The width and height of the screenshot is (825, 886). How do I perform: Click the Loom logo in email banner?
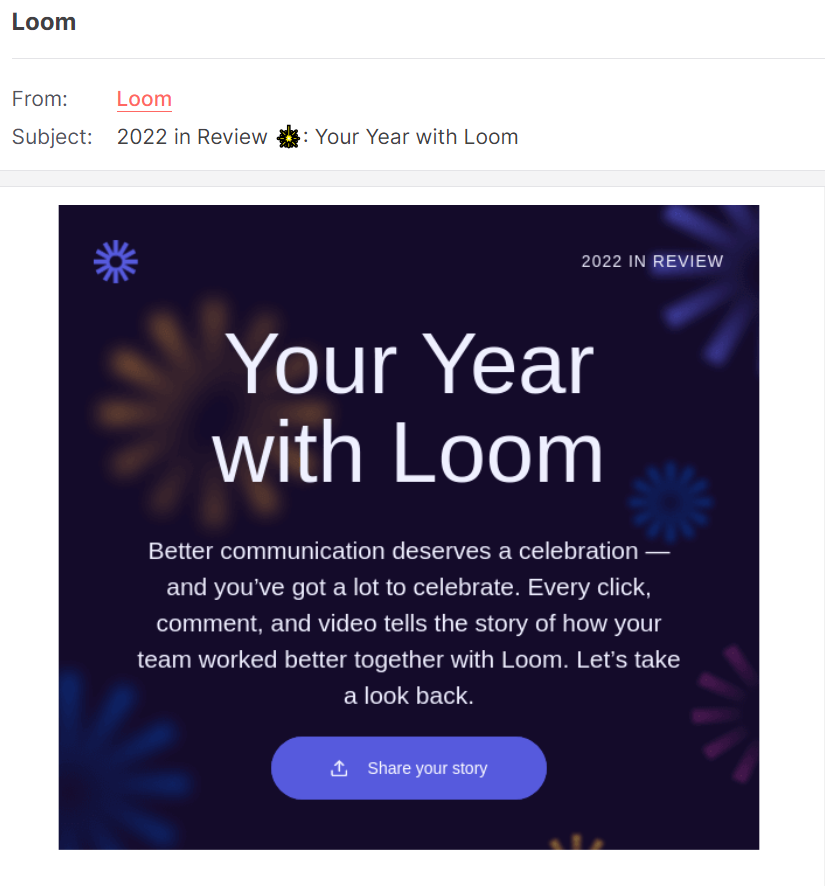116,261
